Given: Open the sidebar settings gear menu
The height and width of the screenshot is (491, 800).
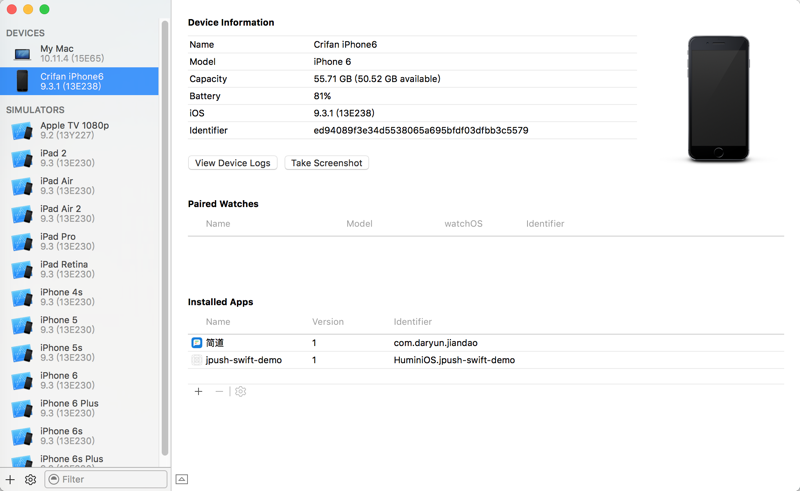Looking at the screenshot, I should point(31,479).
